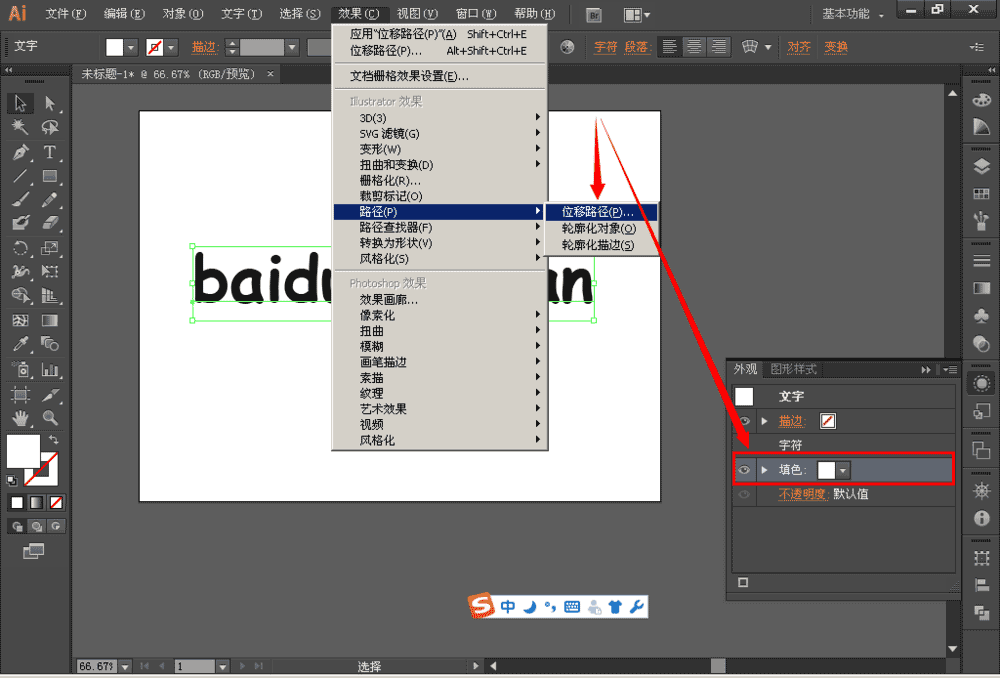Viewport: 1000px width, 678px height.
Task: Choose the Lasso tool
Action: (50, 127)
